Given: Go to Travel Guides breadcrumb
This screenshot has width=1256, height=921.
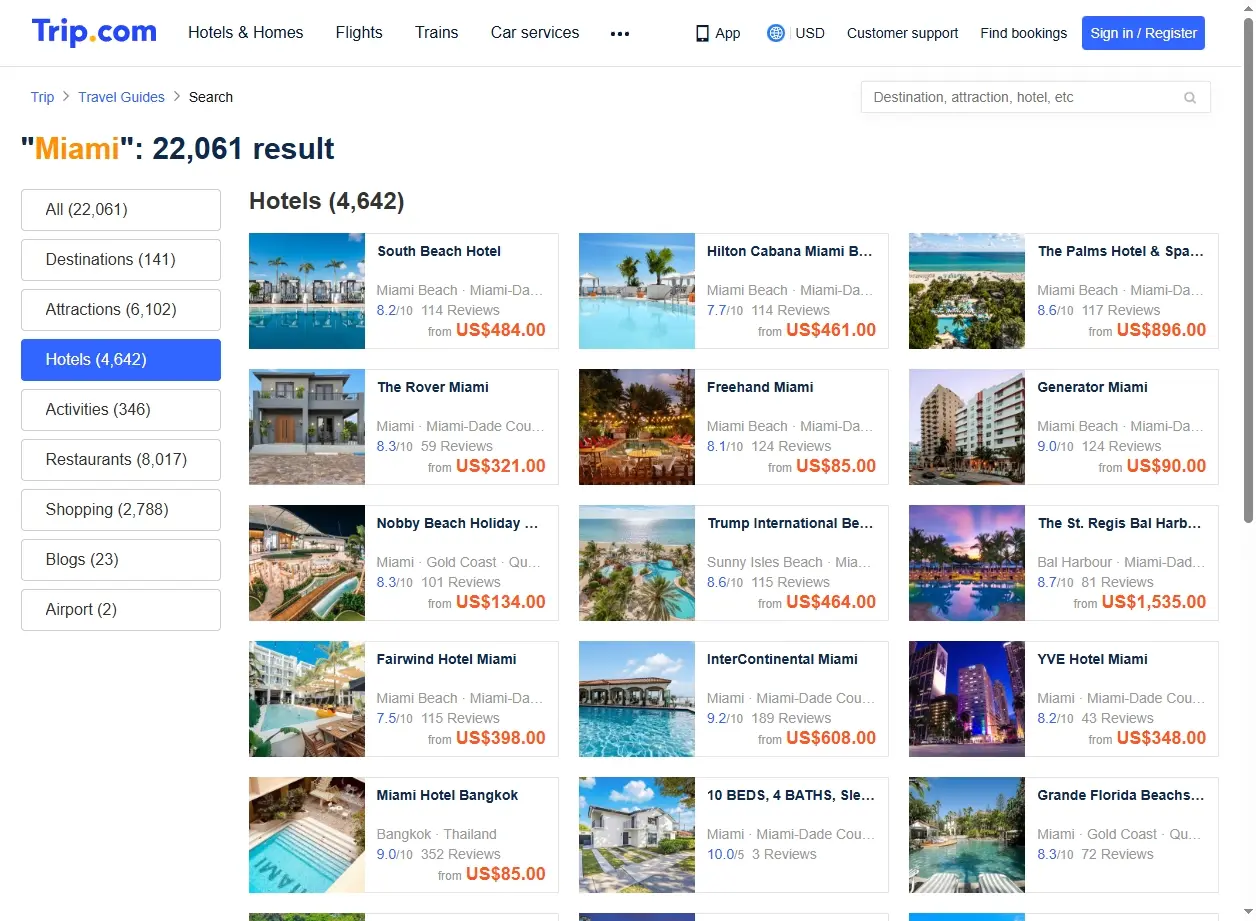Looking at the screenshot, I should pos(122,97).
